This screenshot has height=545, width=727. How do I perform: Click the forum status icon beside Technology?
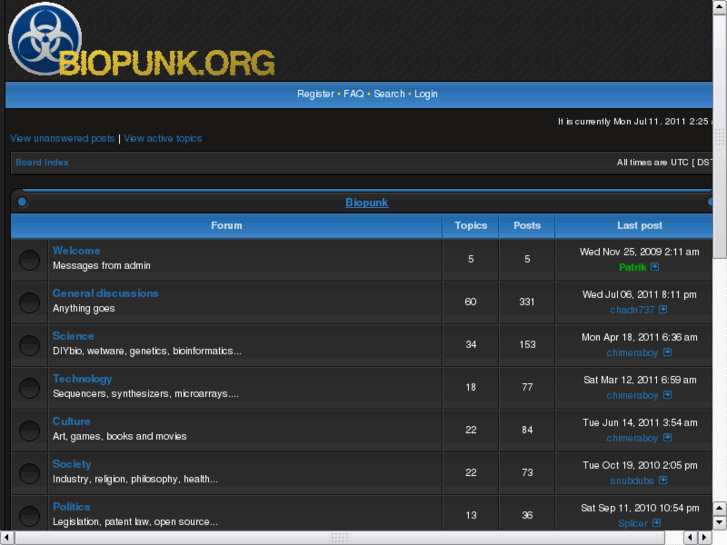pyautogui.click(x=29, y=388)
